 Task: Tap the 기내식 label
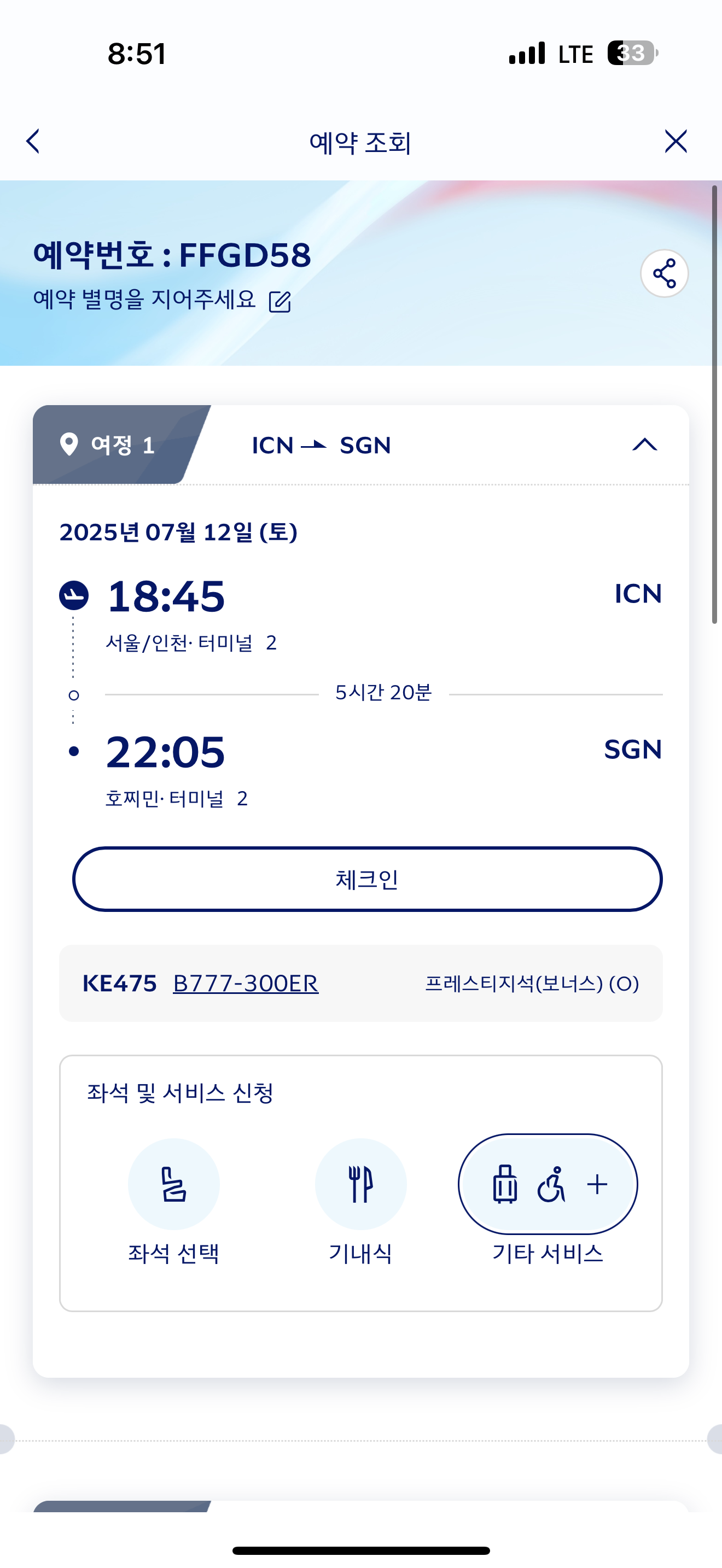pyautogui.click(x=360, y=1253)
